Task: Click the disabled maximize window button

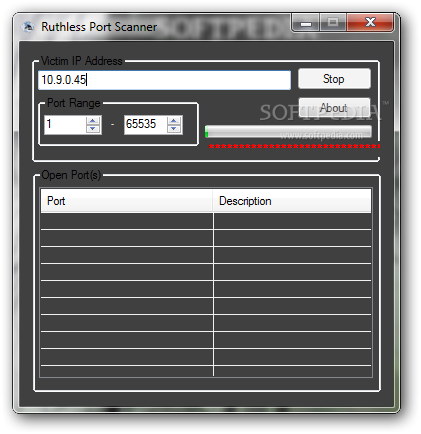Action: coord(333,23)
